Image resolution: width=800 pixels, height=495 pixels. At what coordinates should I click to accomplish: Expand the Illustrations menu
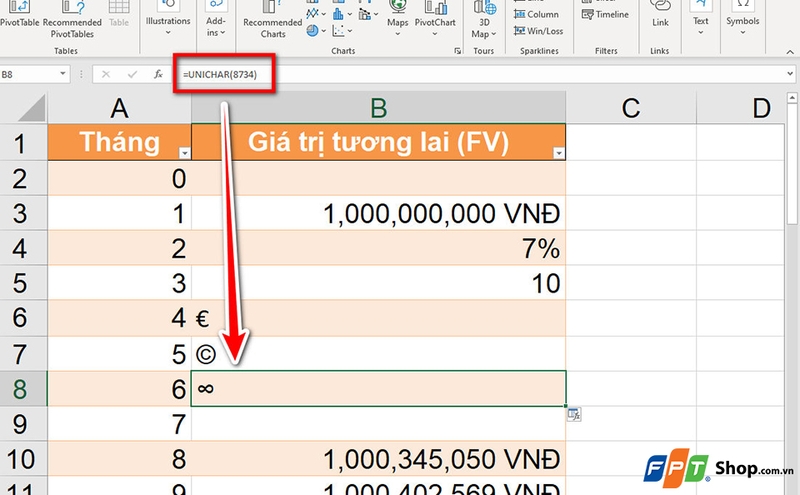[x=168, y=19]
